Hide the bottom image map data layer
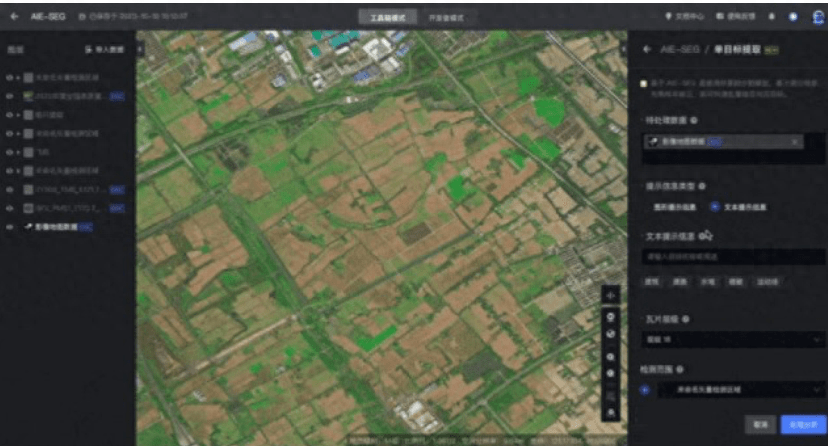 click(8, 227)
